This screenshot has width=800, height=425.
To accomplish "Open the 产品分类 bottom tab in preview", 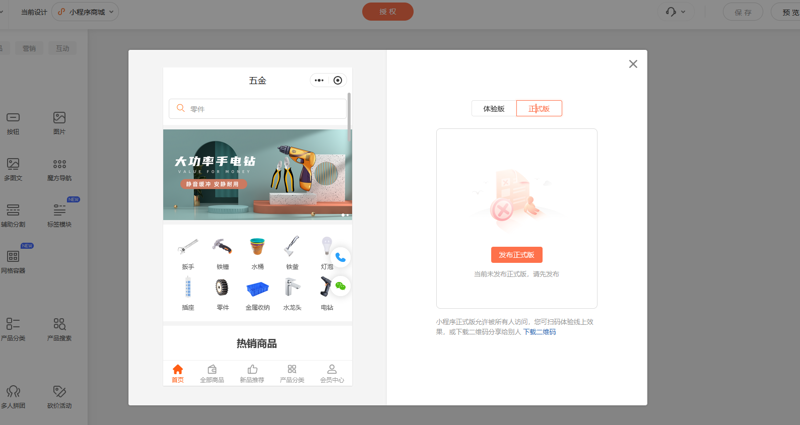I will tap(292, 373).
